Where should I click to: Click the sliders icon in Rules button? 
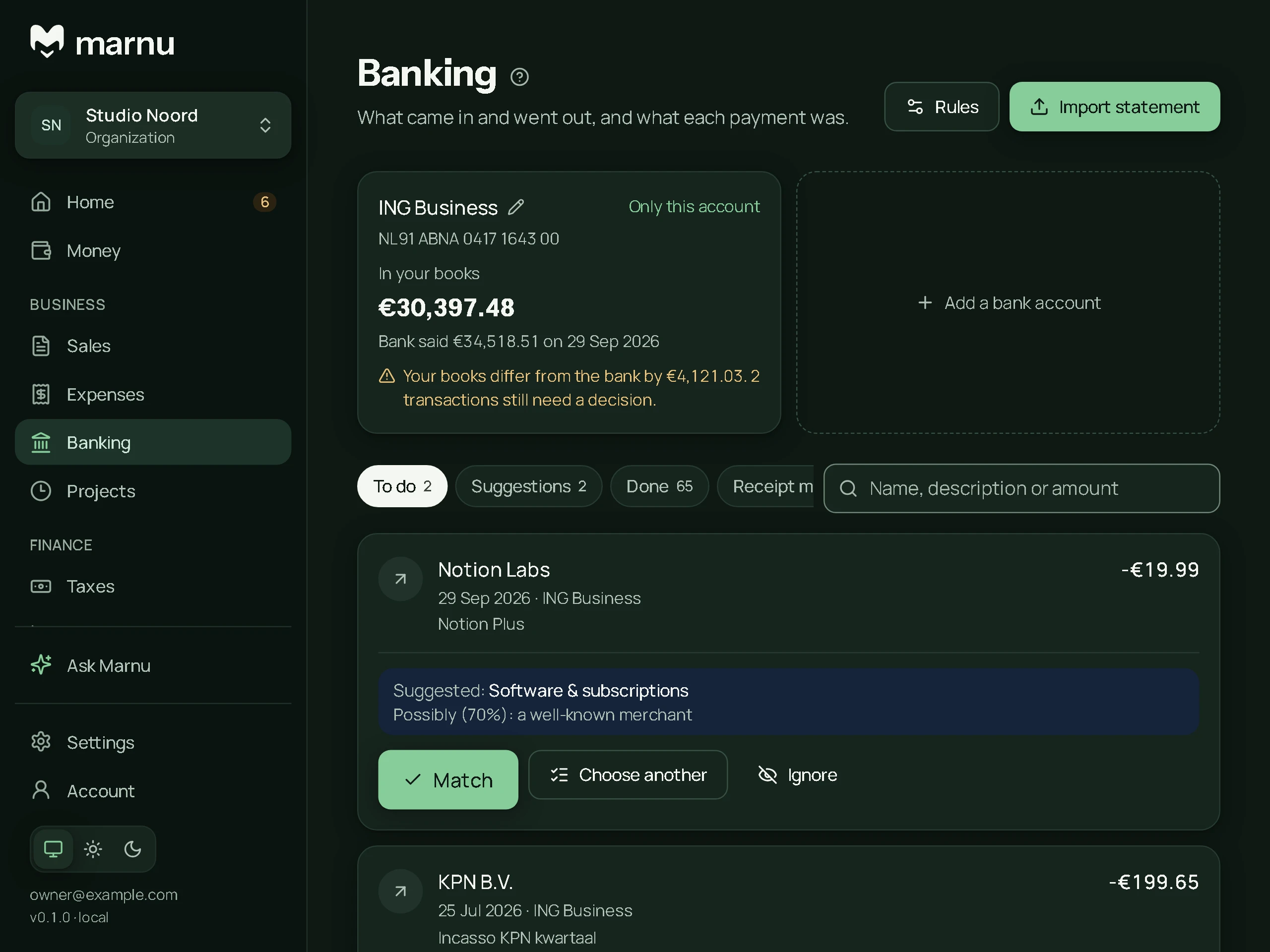tap(915, 107)
